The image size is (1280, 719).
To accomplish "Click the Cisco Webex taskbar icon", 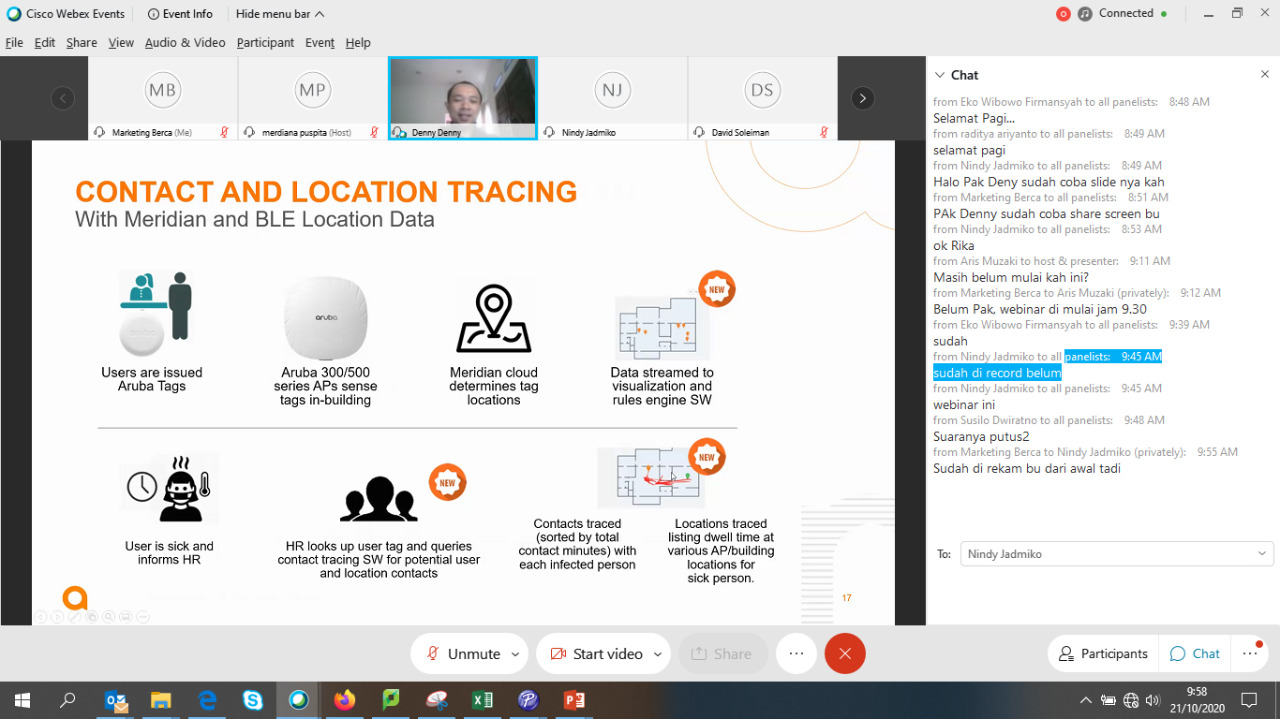I will click(x=299, y=701).
